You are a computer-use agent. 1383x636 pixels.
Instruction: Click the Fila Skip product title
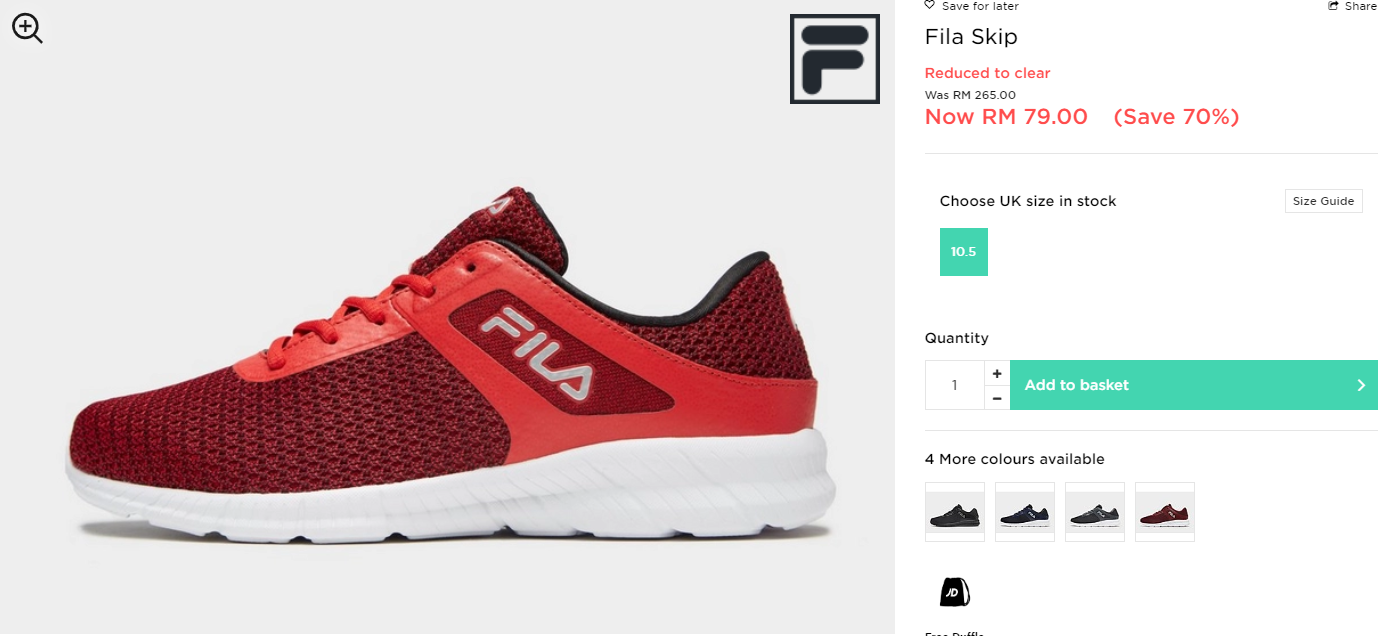click(971, 37)
